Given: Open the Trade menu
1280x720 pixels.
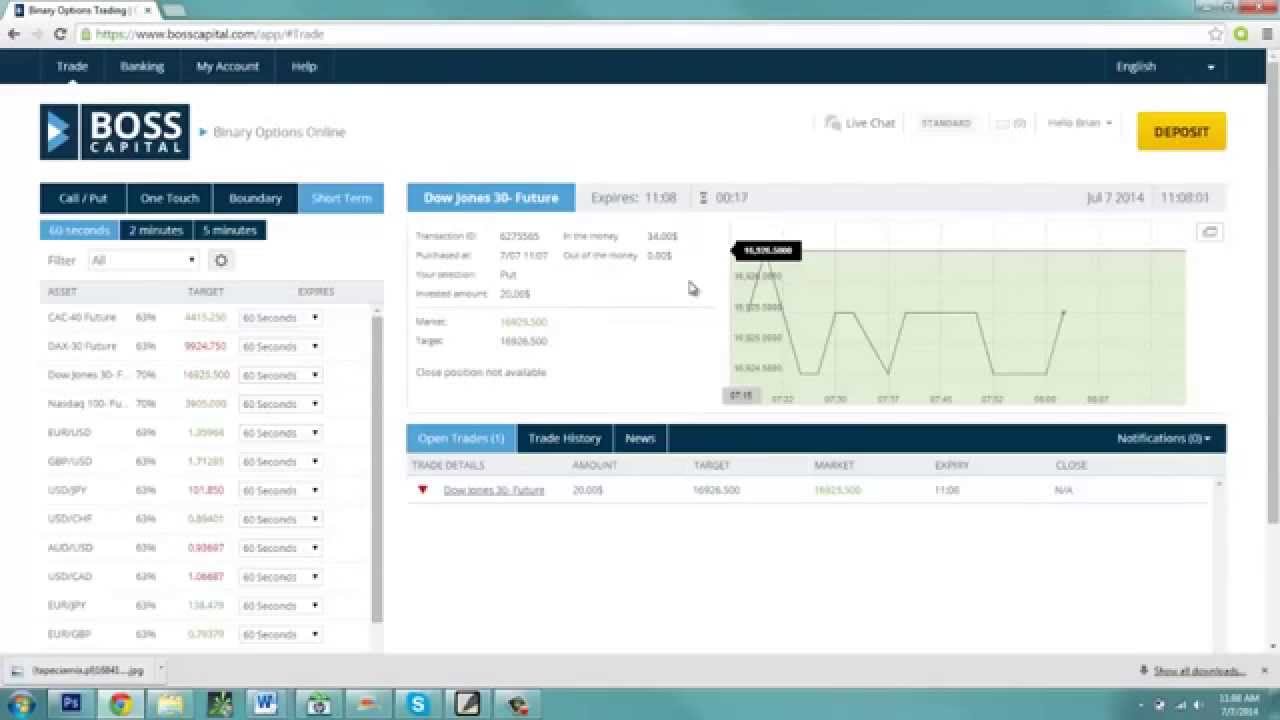Looking at the screenshot, I should [72, 66].
